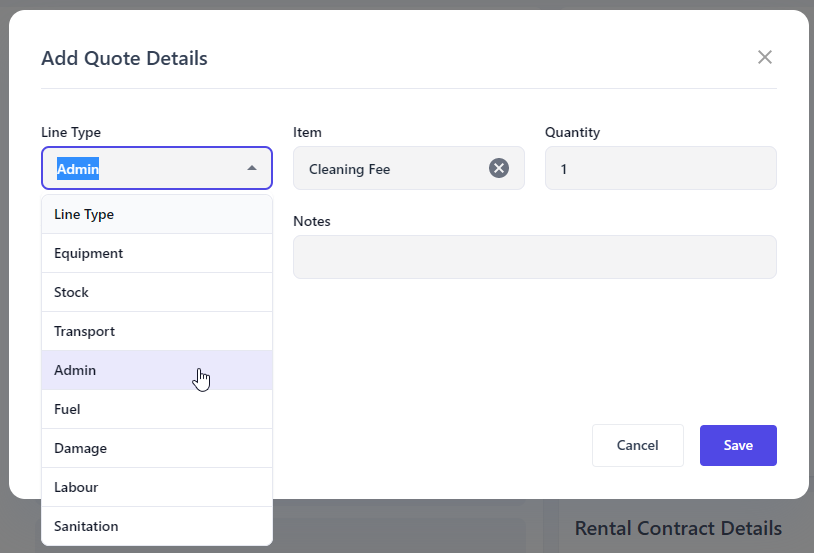Click into the Quantity input field
This screenshot has height=553, width=814.
660,169
